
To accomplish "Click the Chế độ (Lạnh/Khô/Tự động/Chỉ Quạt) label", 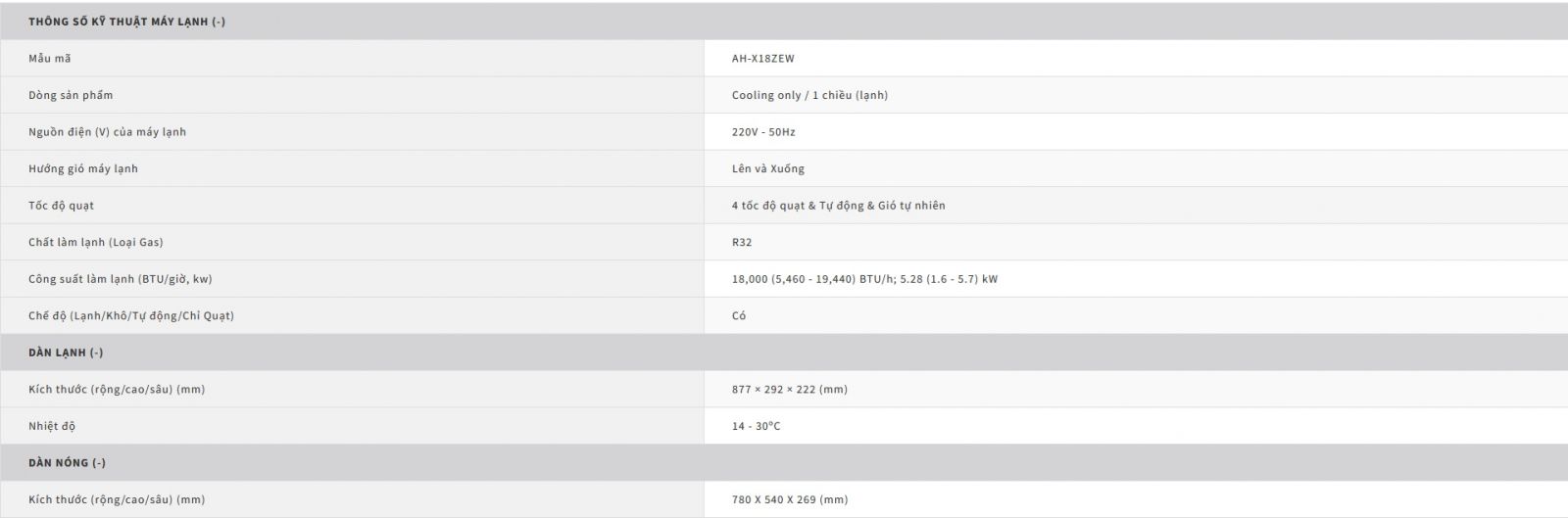I will click(x=131, y=315).
